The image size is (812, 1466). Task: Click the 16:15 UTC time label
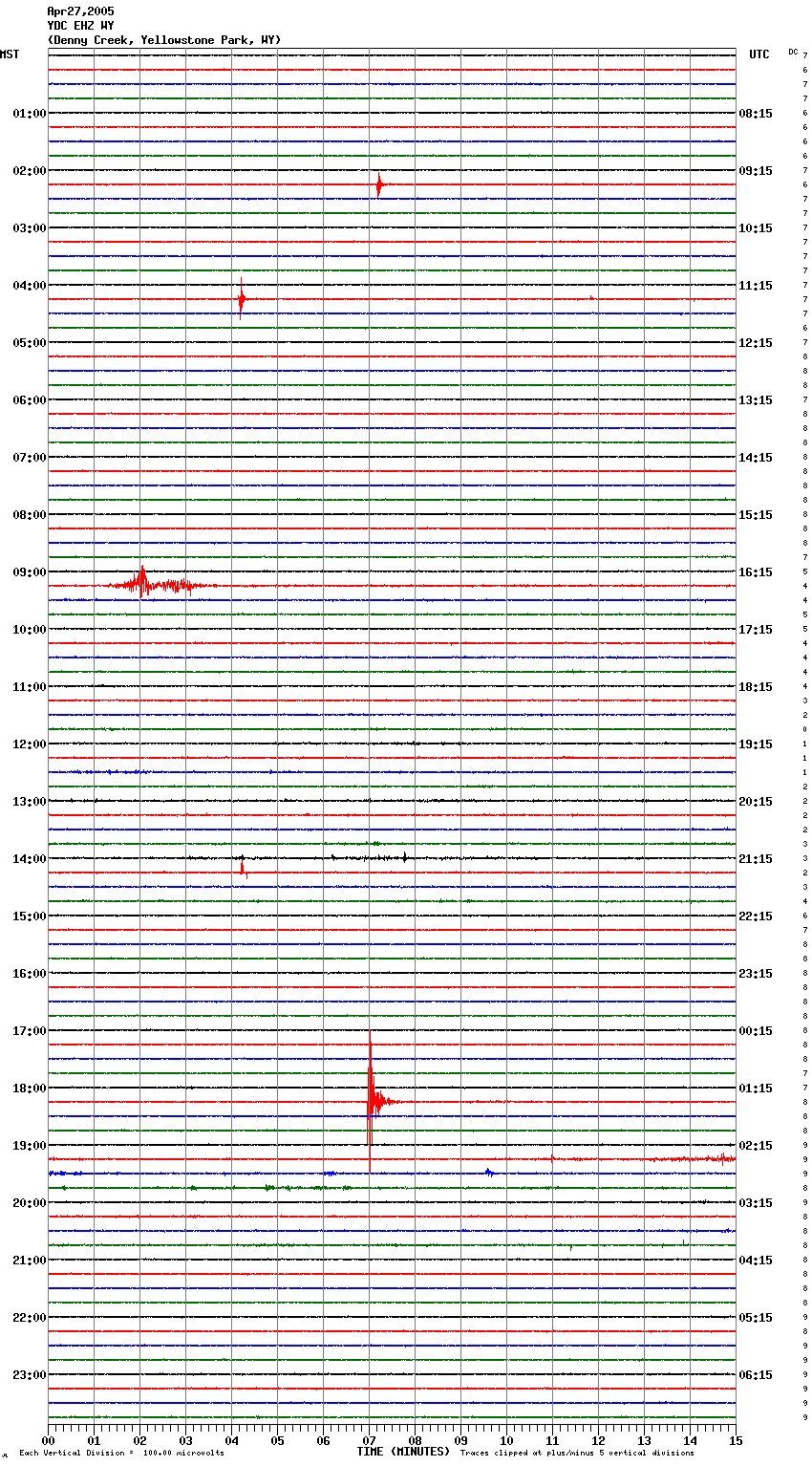pos(756,572)
